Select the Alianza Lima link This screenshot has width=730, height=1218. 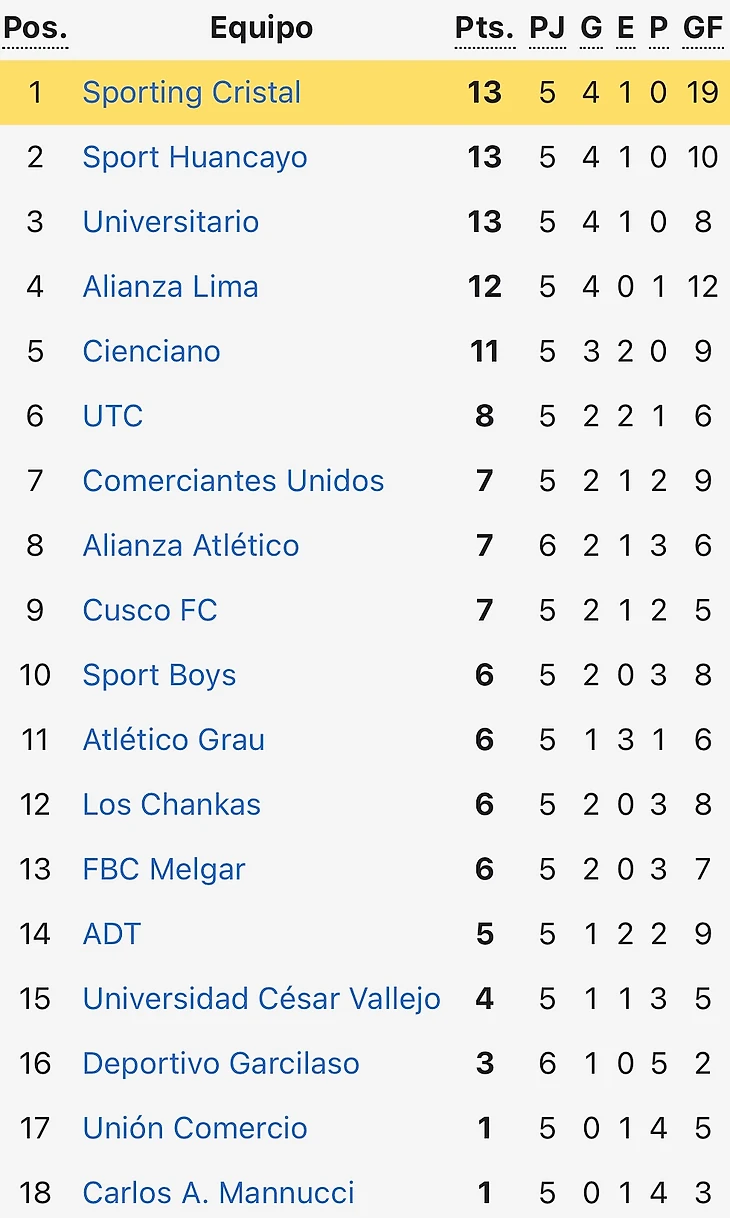point(171,287)
